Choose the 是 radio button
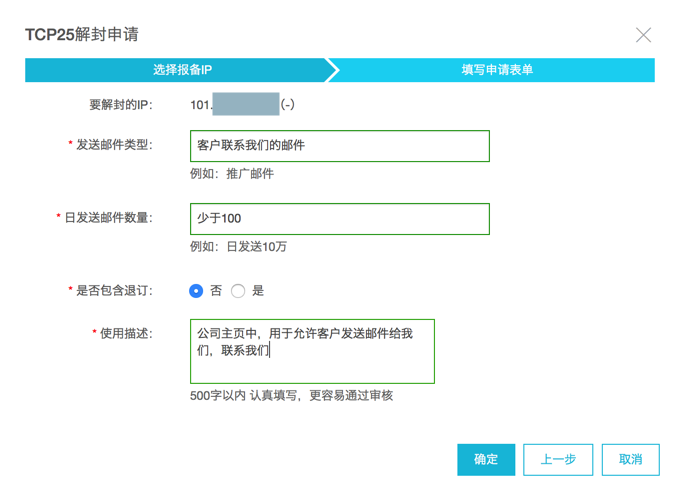 [238, 291]
